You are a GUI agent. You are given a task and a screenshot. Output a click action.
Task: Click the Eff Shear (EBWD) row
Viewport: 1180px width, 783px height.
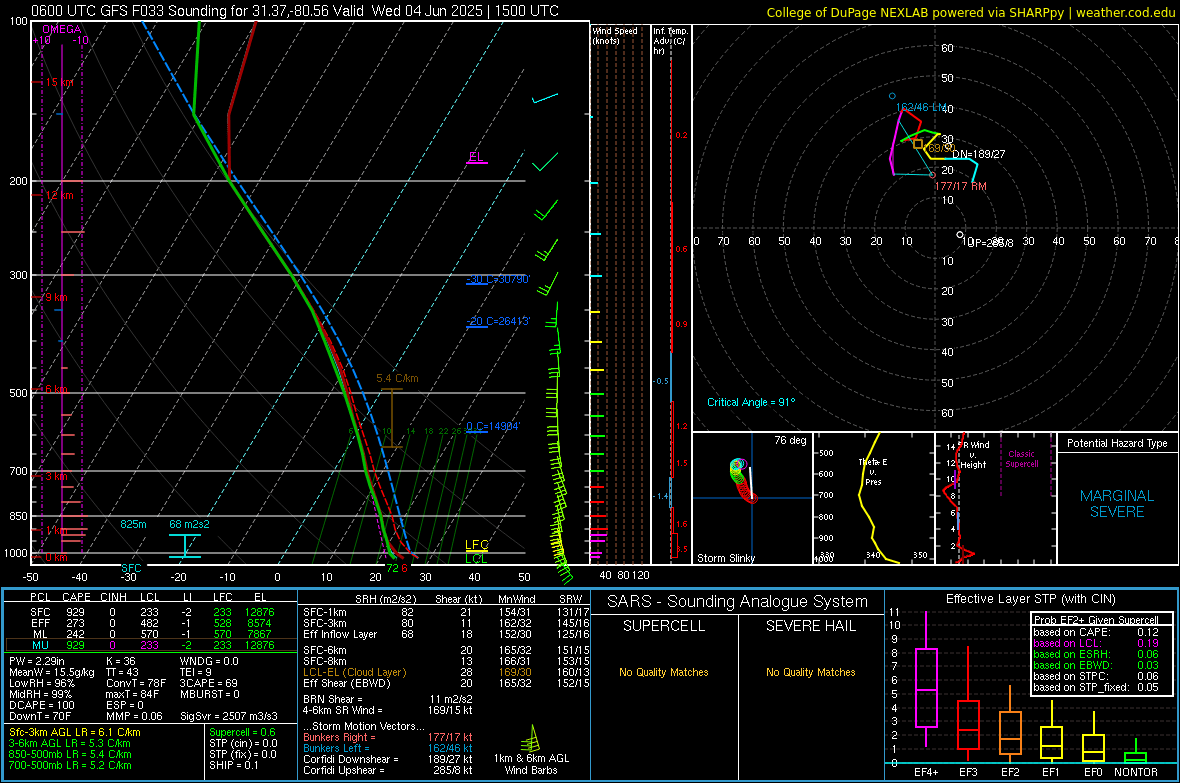[446, 683]
